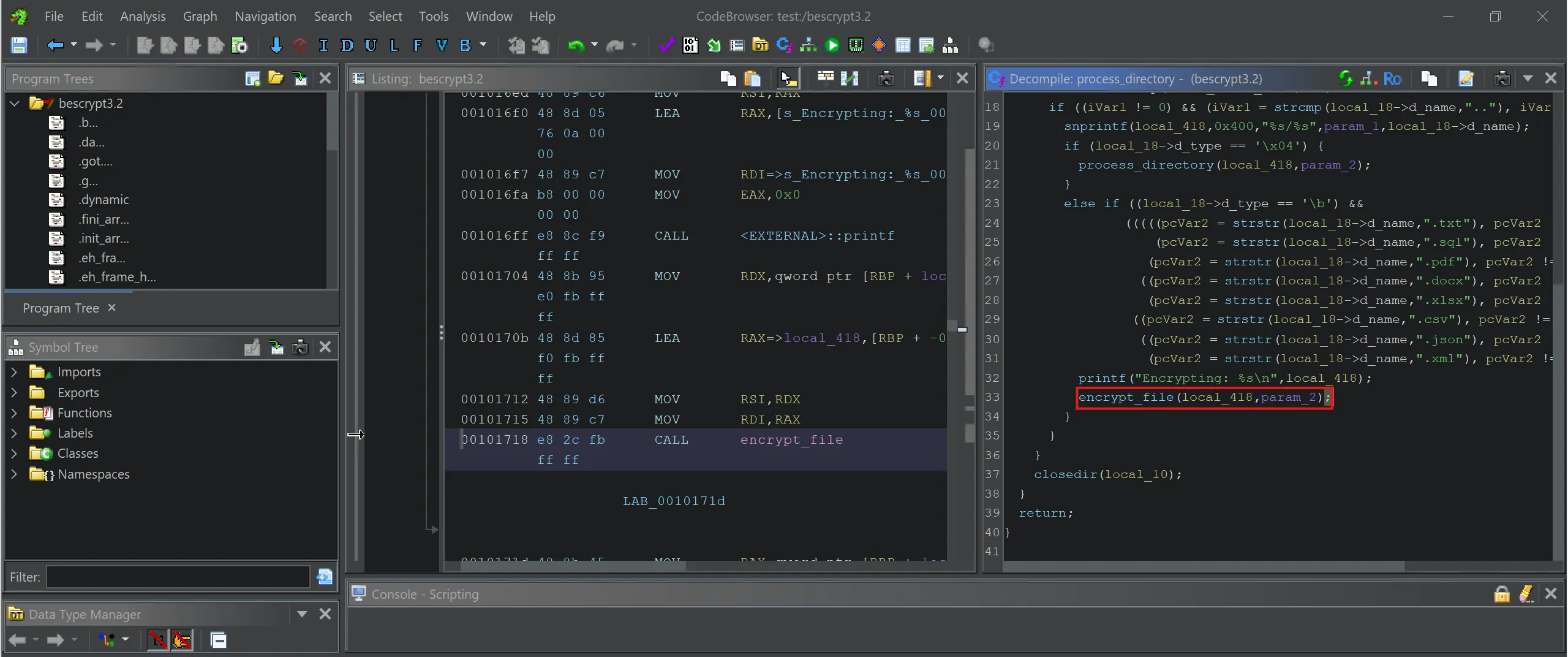The width and height of the screenshot is (1568, 657).
Task: Open the Display Memory Map icon
Action: tap(856, 45)
